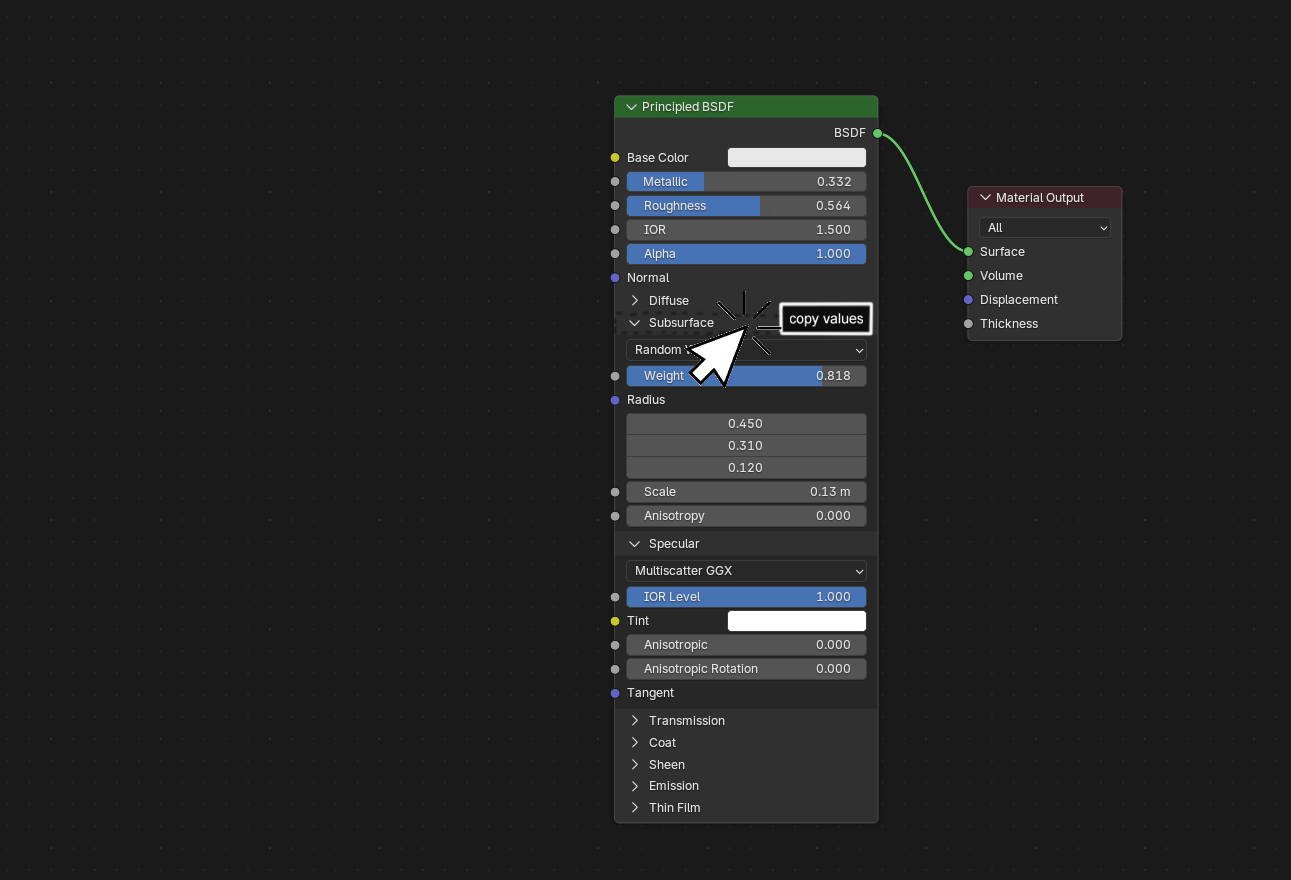Click the Subsurface Anisotropy field
The image size is (1291, 880).
[746, 516]
